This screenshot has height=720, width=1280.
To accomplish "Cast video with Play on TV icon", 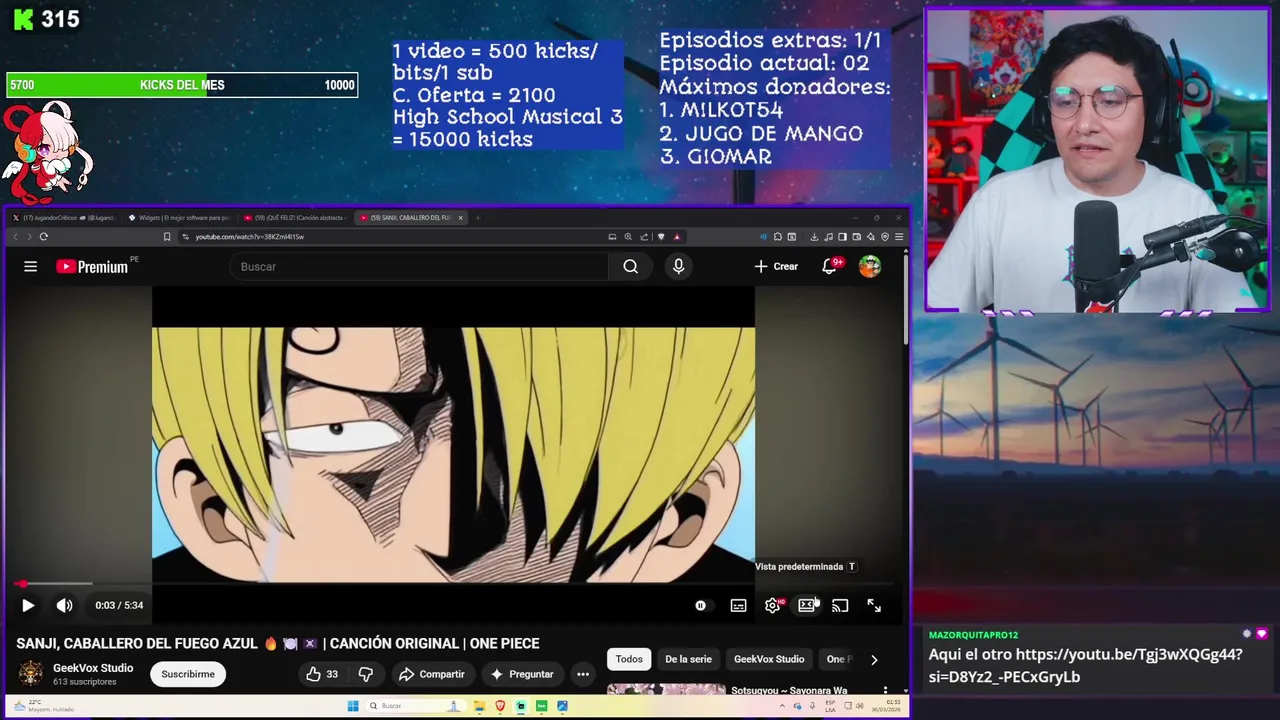I will tap(840, 605).
